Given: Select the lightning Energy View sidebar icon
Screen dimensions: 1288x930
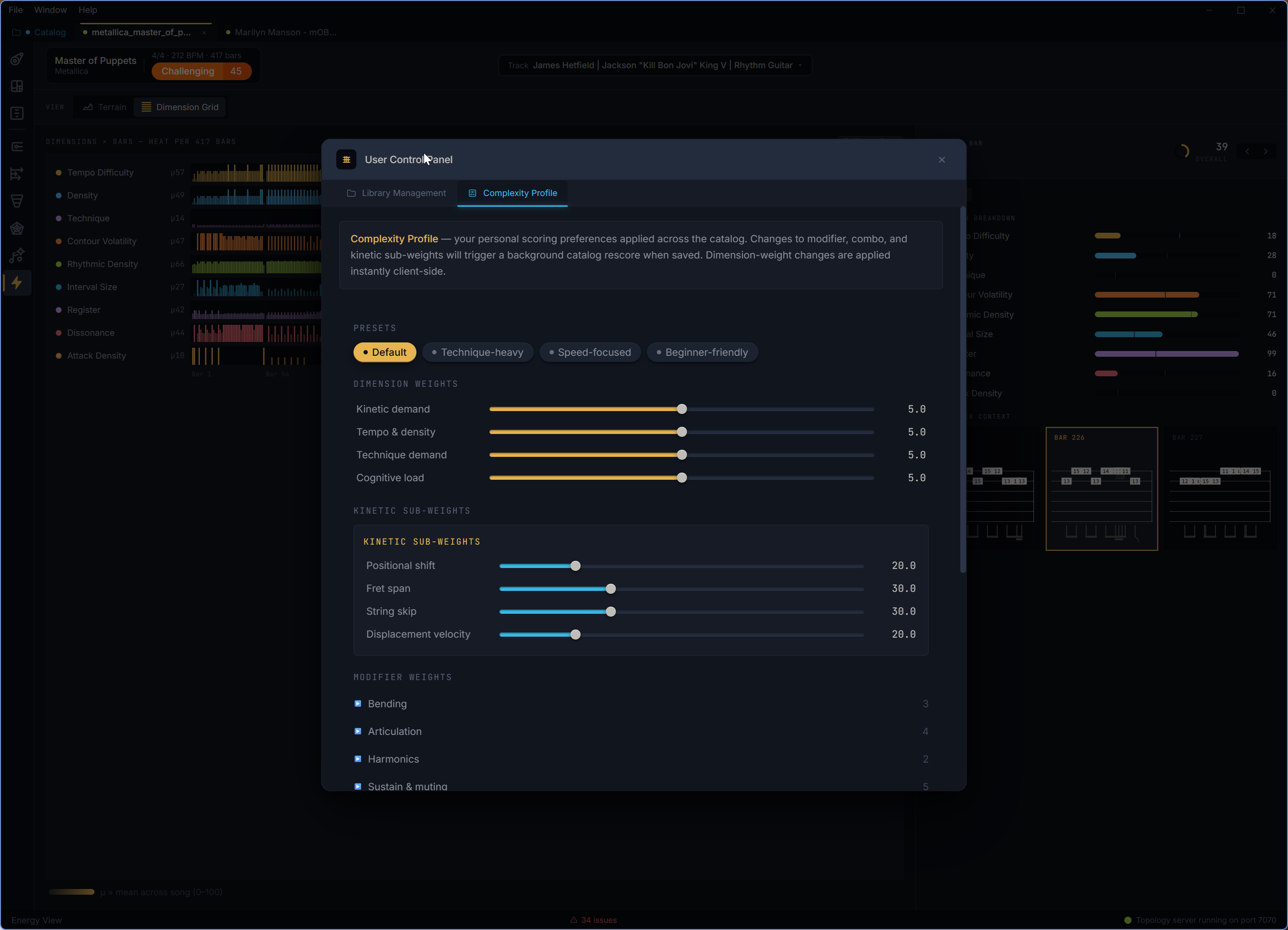Looking at the screenshot, I should tap(17, 283).
